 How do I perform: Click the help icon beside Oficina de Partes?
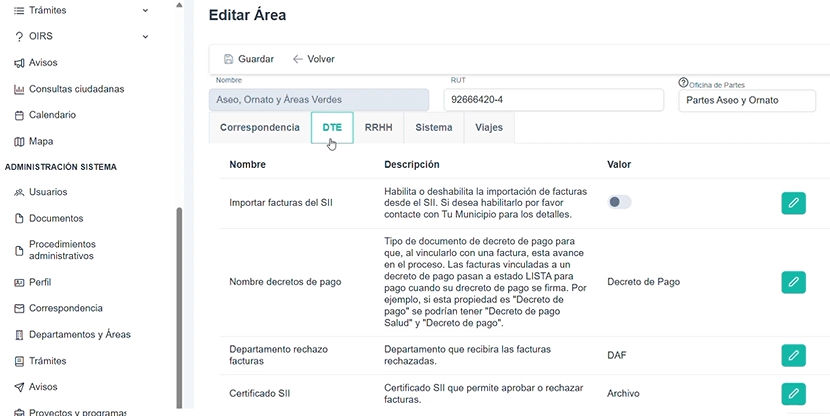point(684,83)
